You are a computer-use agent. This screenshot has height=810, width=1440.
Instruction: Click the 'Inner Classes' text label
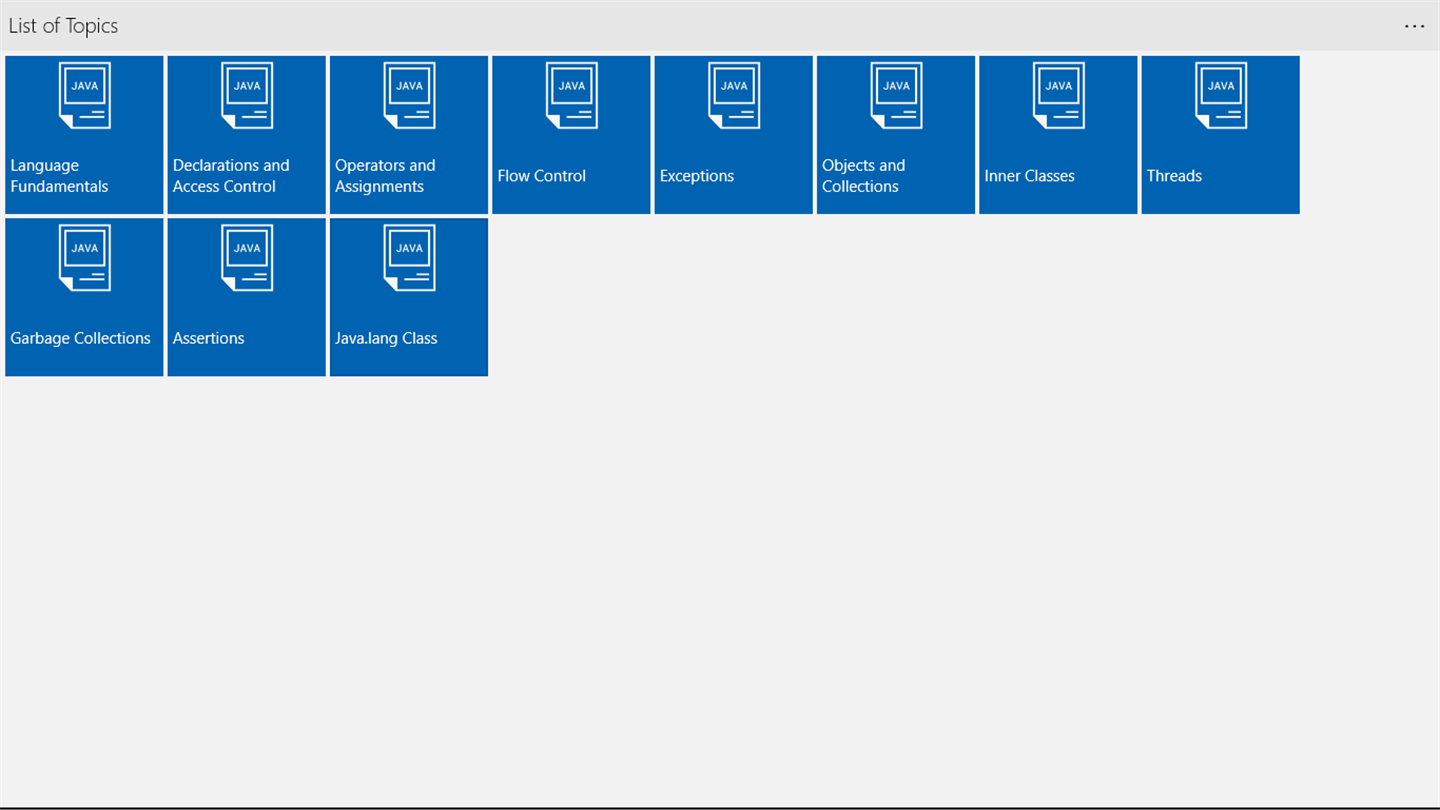click(x=1029, y=176)
